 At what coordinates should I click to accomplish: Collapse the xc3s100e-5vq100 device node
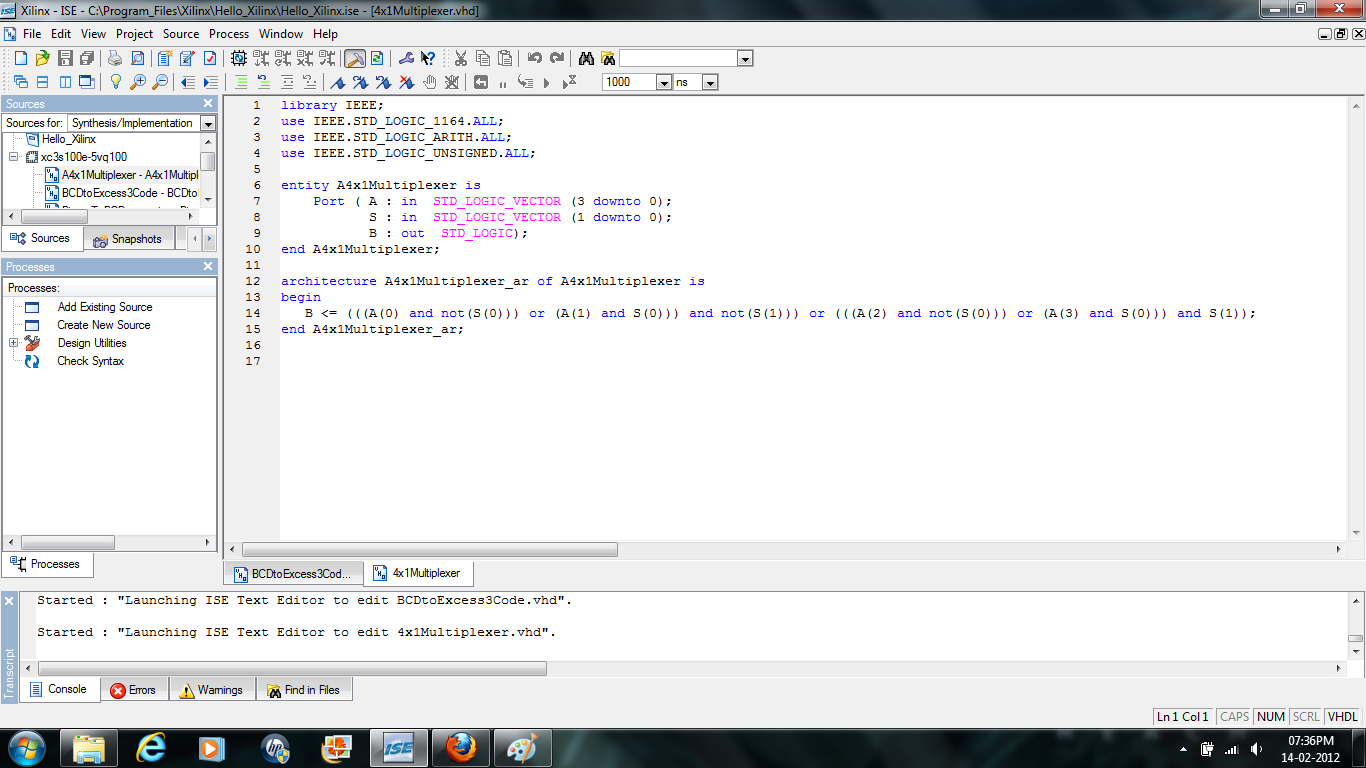coord(14,157)
